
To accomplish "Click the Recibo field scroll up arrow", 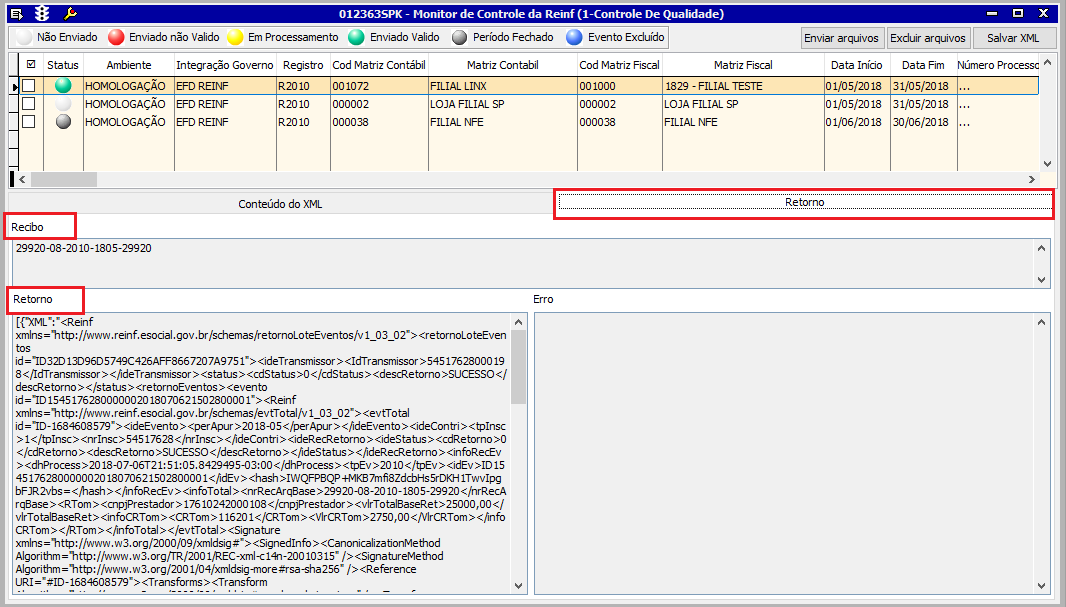I will click(1042, 248).
